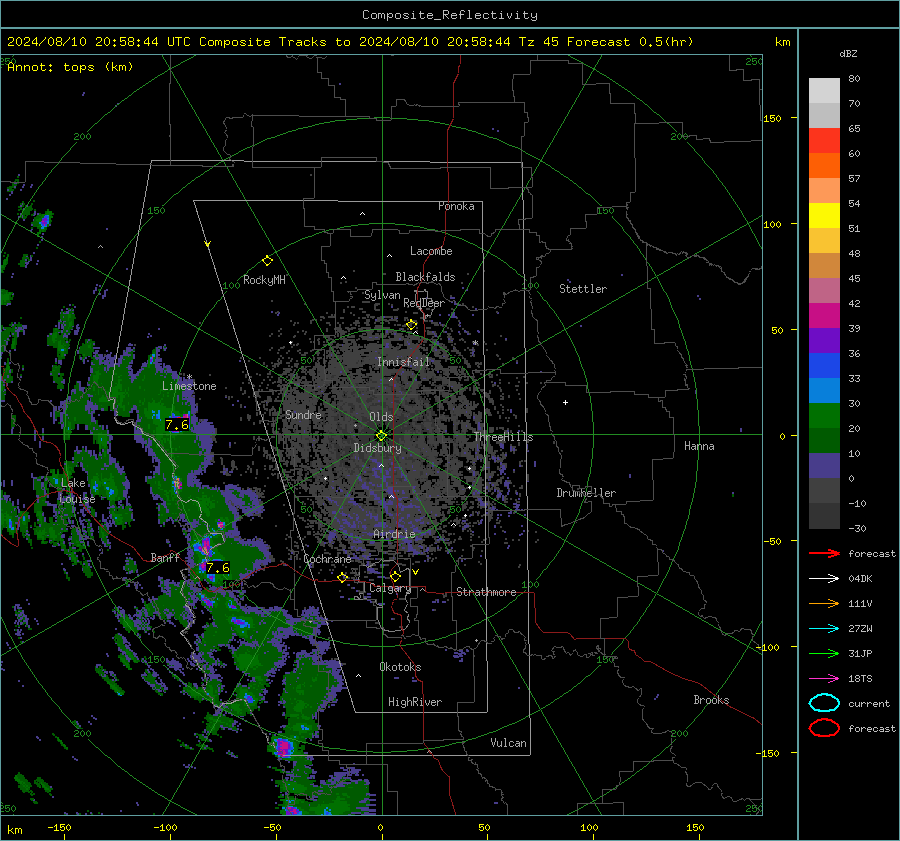The width and height of the screenshot is (900, 841).
Task: Click the yellow diamond marker at RockyMH
Action: 267,261
